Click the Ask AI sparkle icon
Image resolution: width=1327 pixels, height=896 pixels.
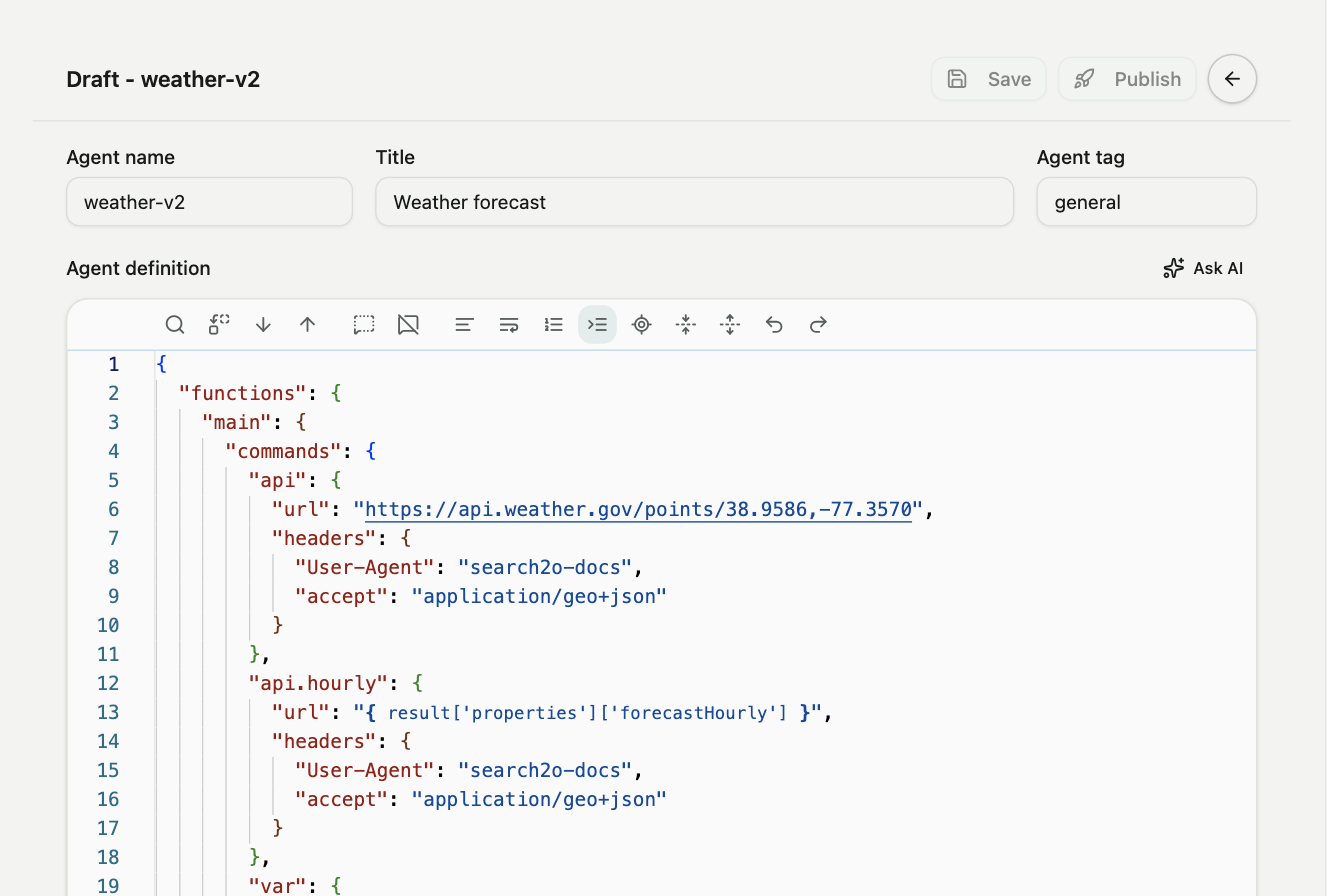click(1174, 268)
